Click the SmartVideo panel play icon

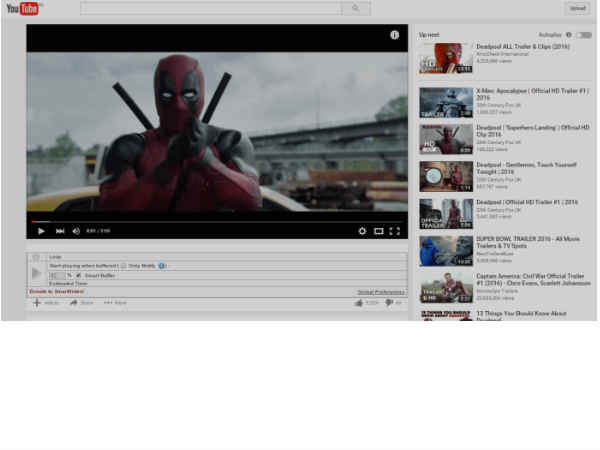click(x=37, y=273)
